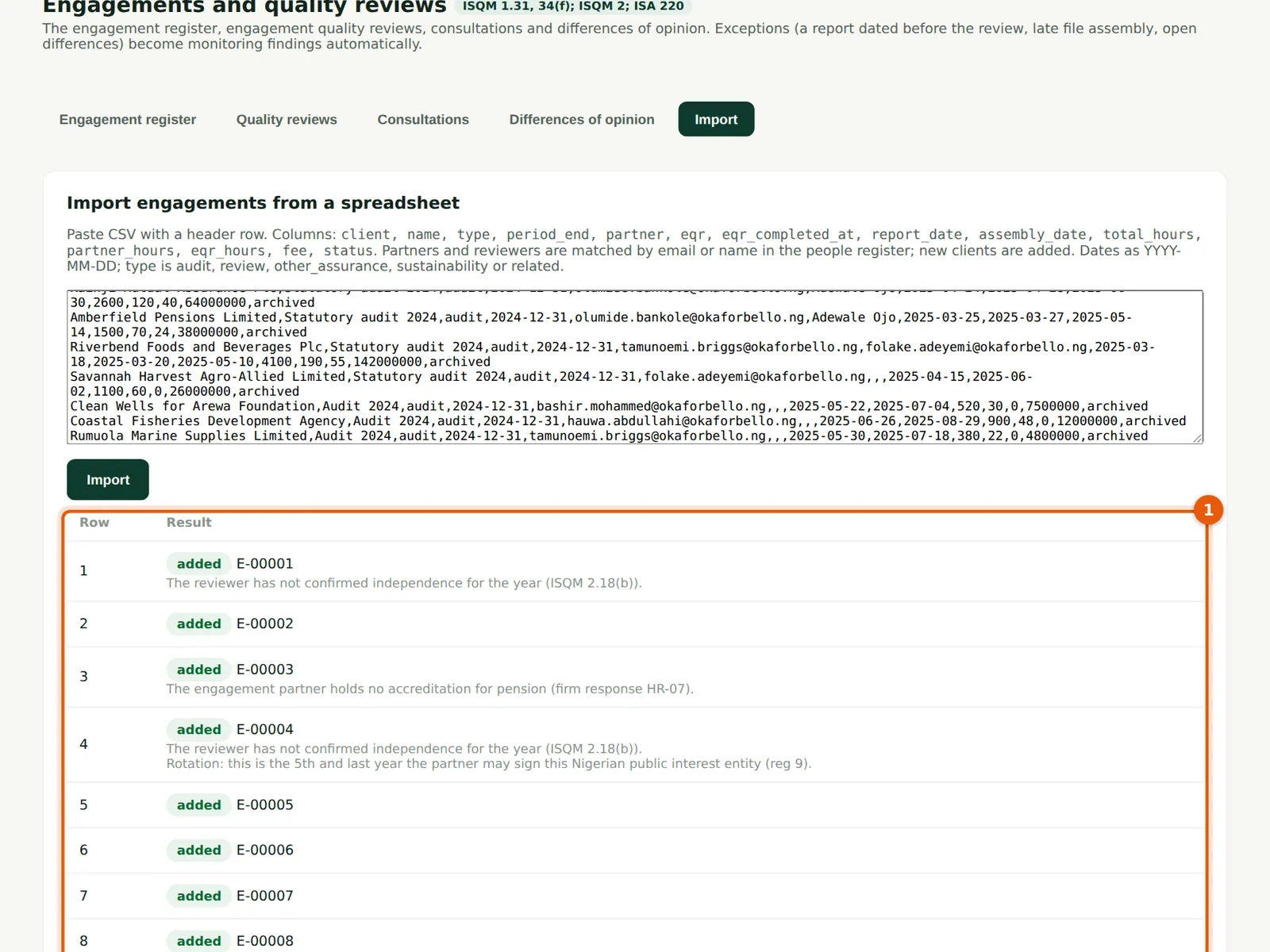1270x952 pixels.
Task: Click the added badge for E-00006
Action: point(198,850)
